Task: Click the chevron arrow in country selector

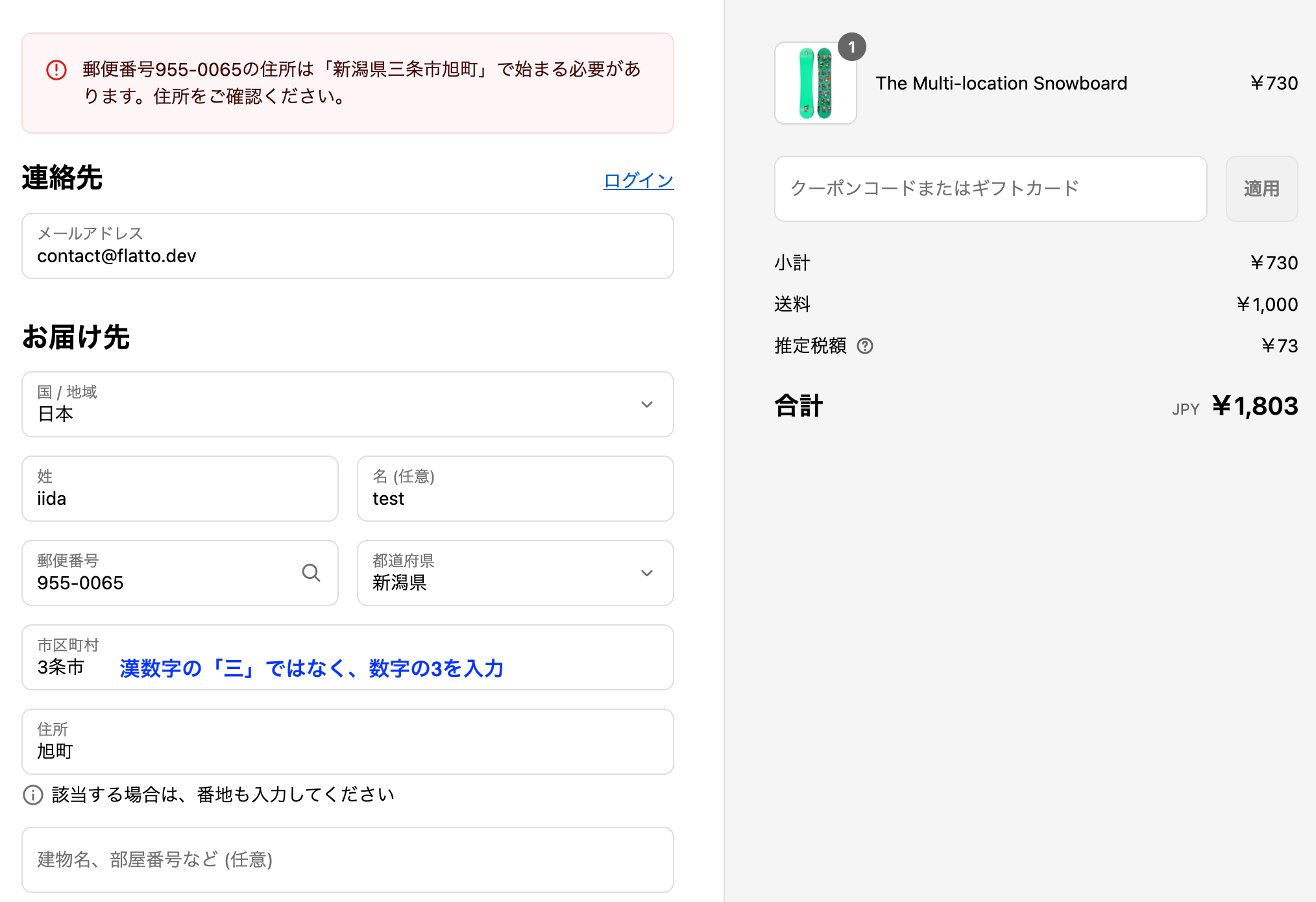Action: pyautogui.click(x=646, y=404)
